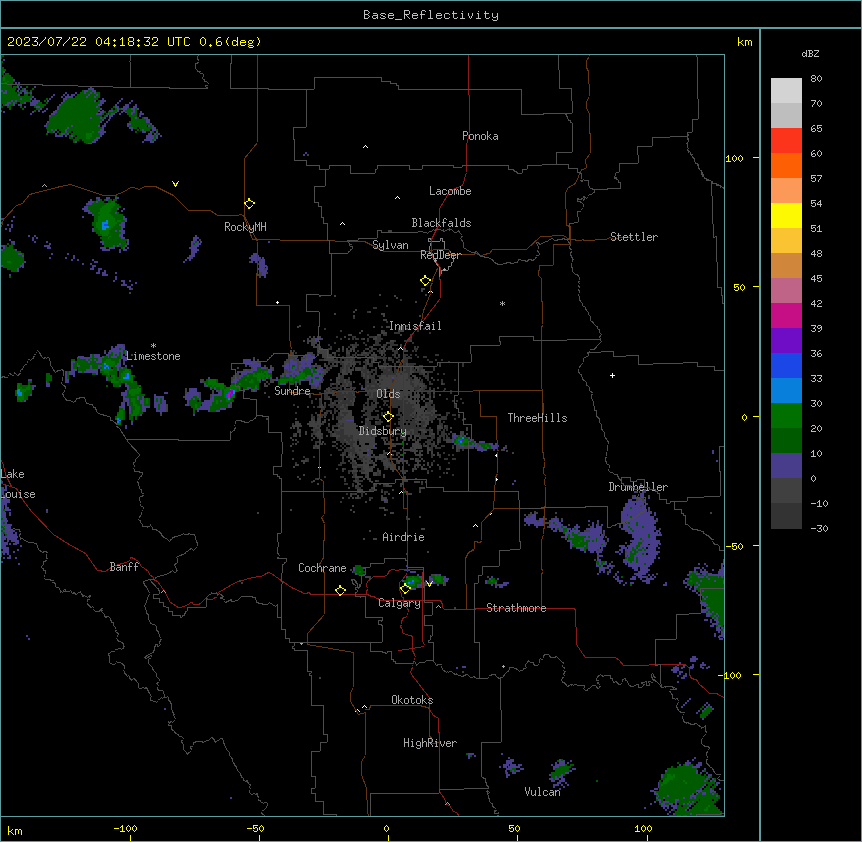Click the Base_Reflectivity title
862x842 pixels.
point(431,15)
